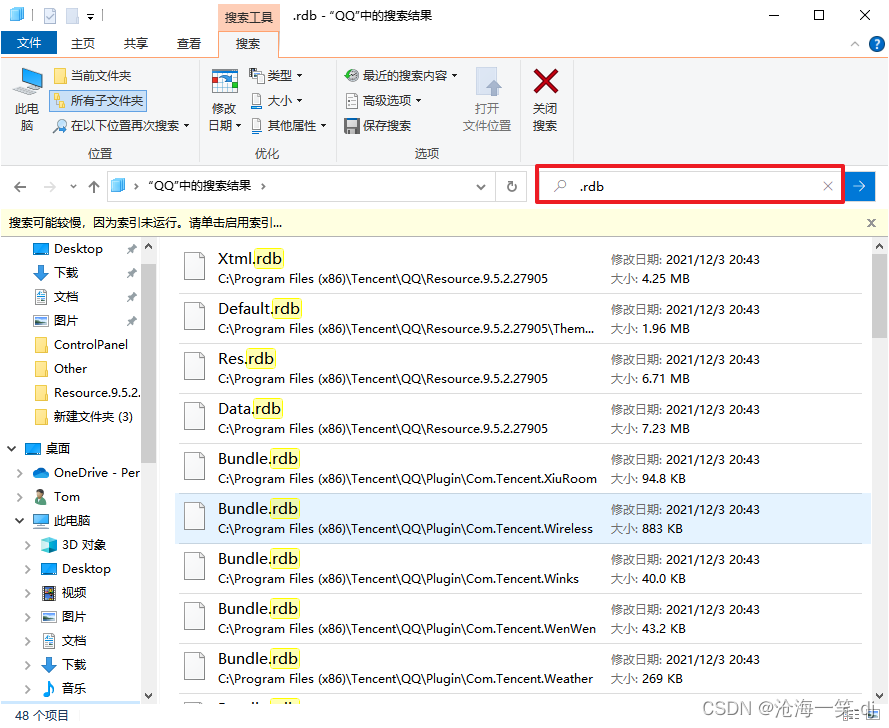Click the Bundle.rdb file icon for Com.Tencent.Winks
This screenshot has height=728, width=889.
(194, 566)
